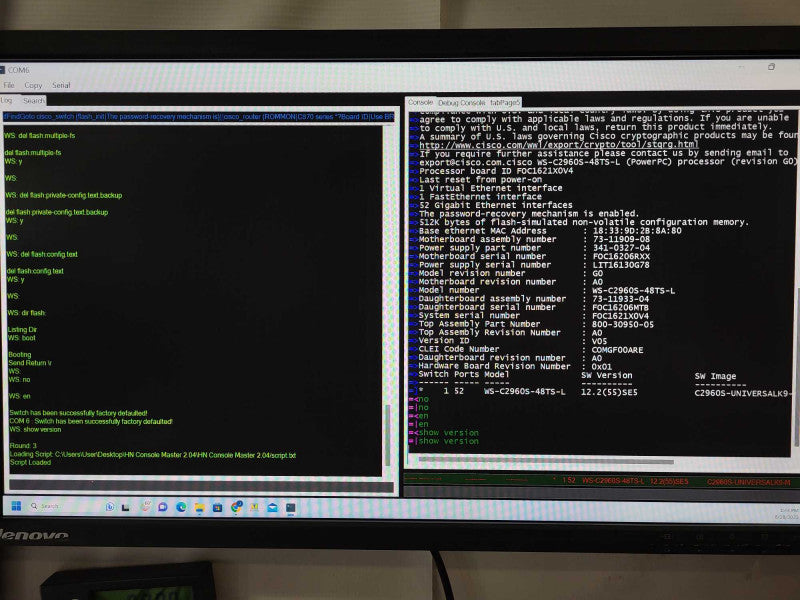Click the highlighted search pattern field
The height and width of the screenshot is (600, 800).
199,117
